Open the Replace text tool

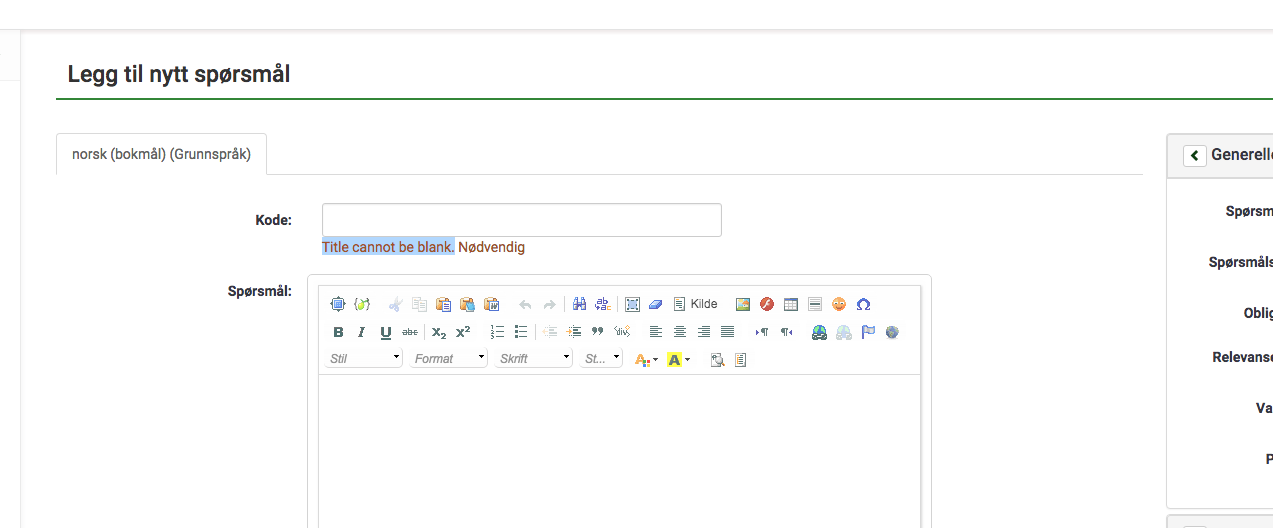(603, 304)
